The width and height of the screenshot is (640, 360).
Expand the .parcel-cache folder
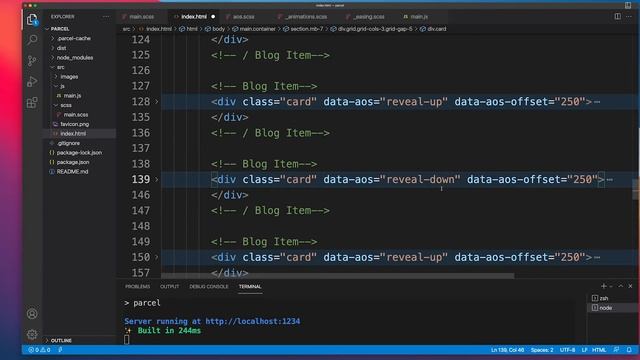[53, 38]
